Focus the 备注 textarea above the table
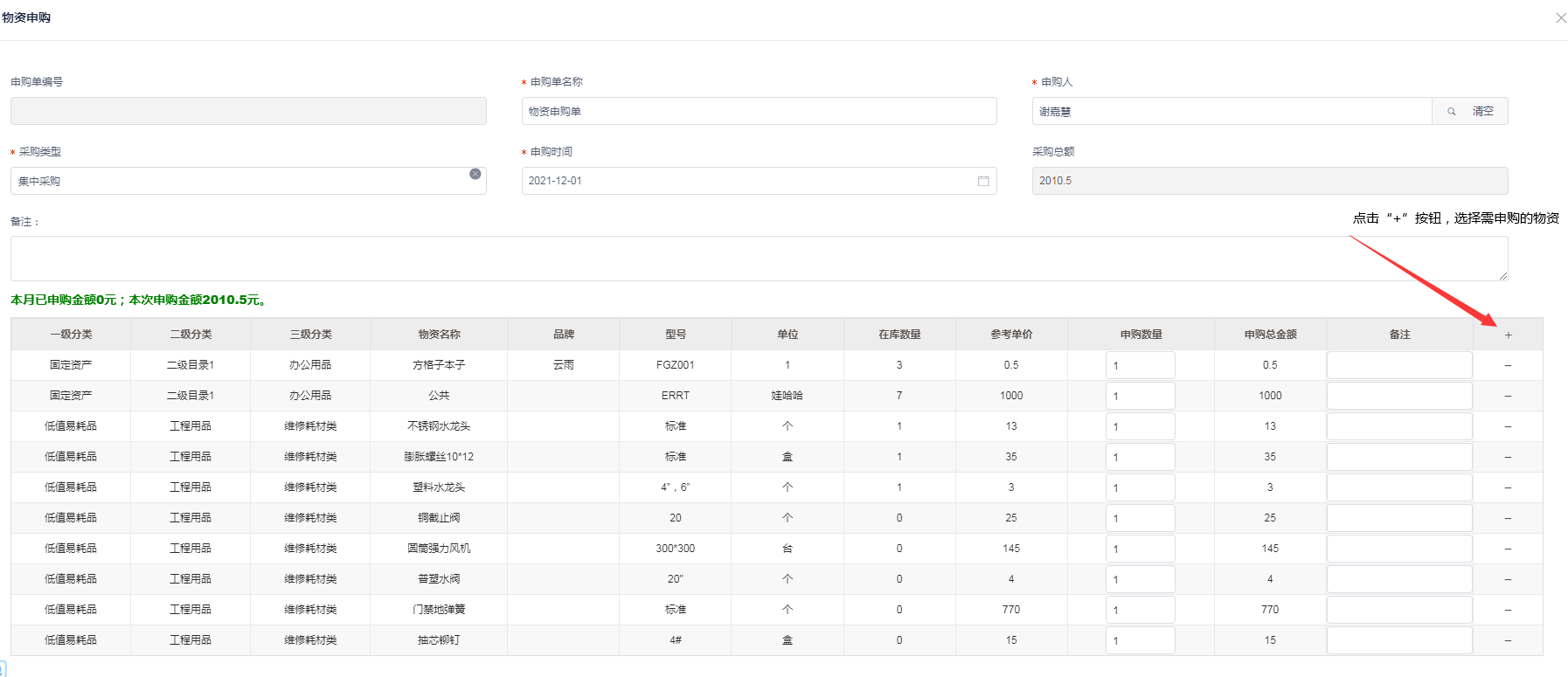The width and height of the screenshot is (1568, 677). coord(760,259)
